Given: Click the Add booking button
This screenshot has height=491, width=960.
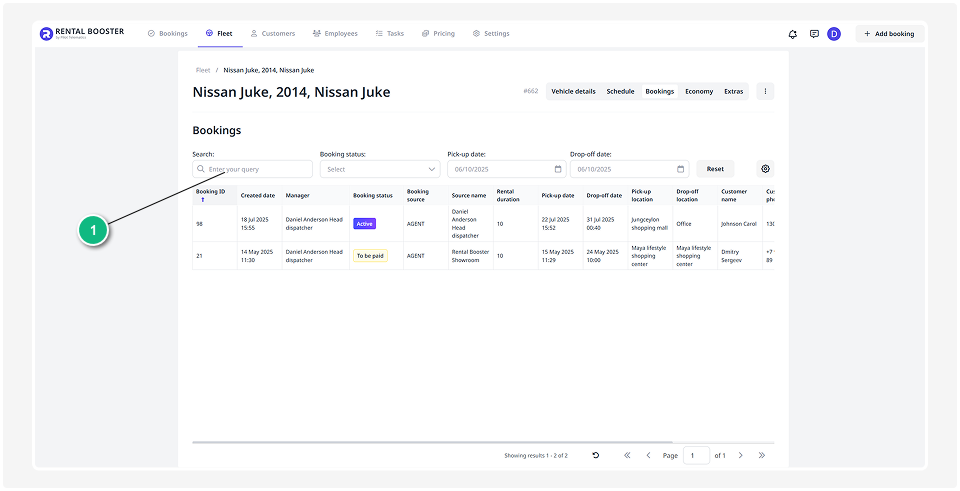Looking at the screenshot, I should pos(889,34).
